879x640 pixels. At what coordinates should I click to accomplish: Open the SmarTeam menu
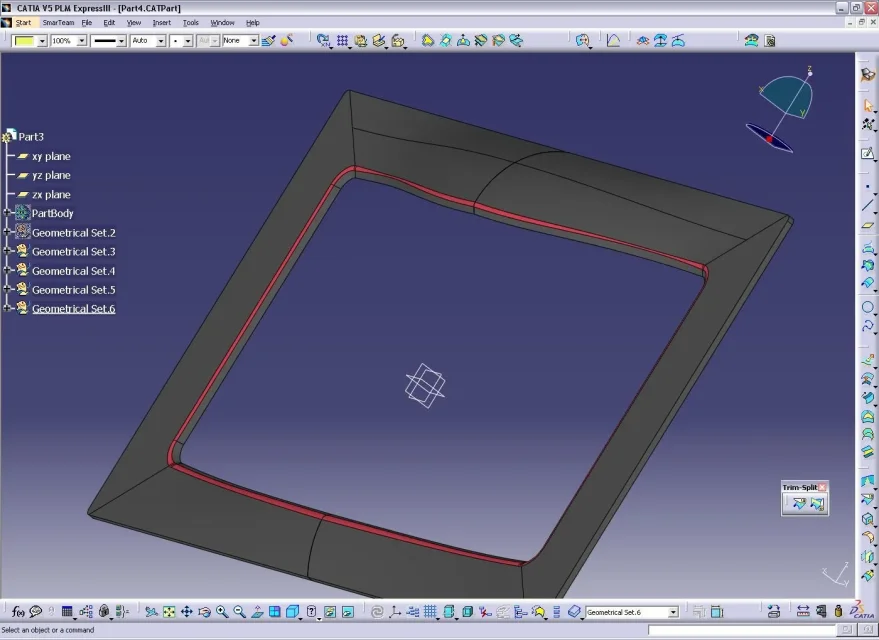coord(58,22)
